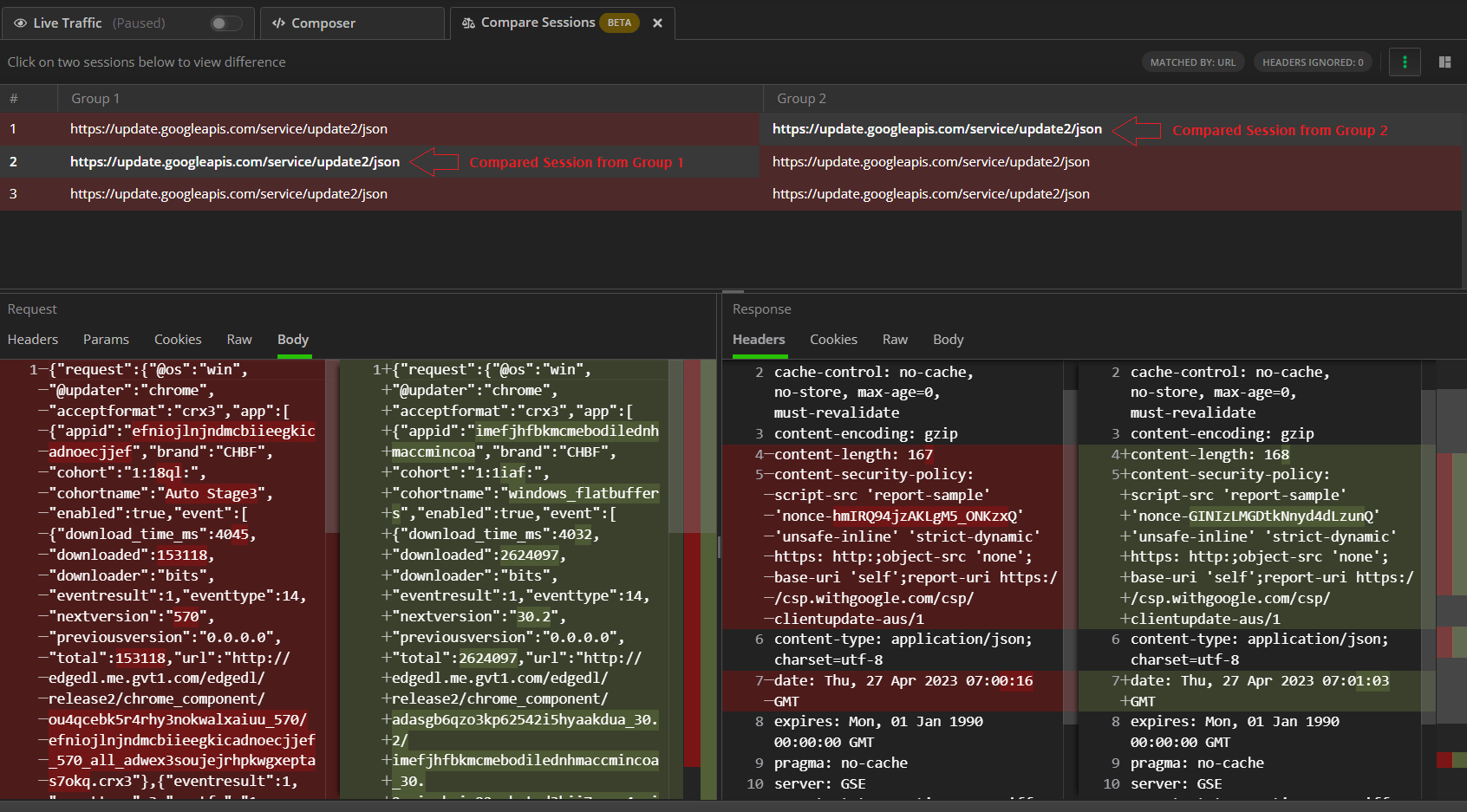1467x812 pixels.
Task: Open the Request Raw tab
Action: click(239, 340)
